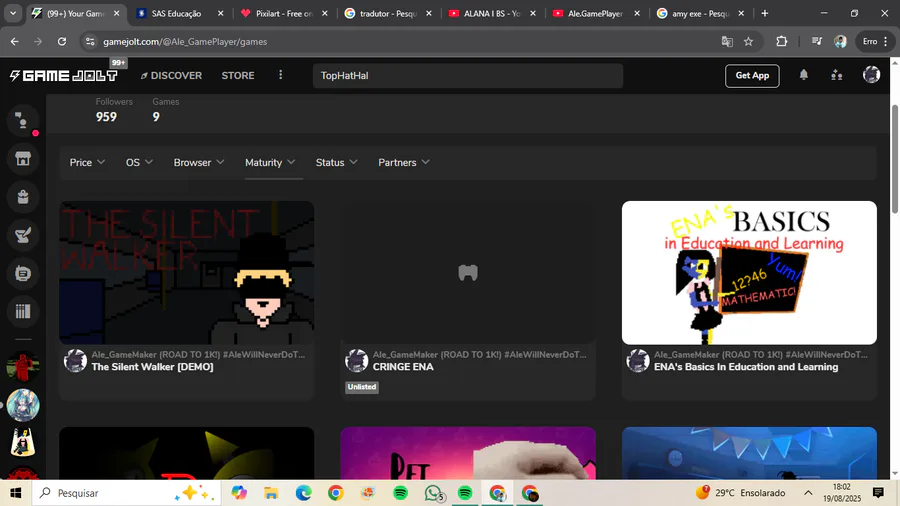Click the Get App button
The image size is (900, 506).
click(x=752, y=75)
